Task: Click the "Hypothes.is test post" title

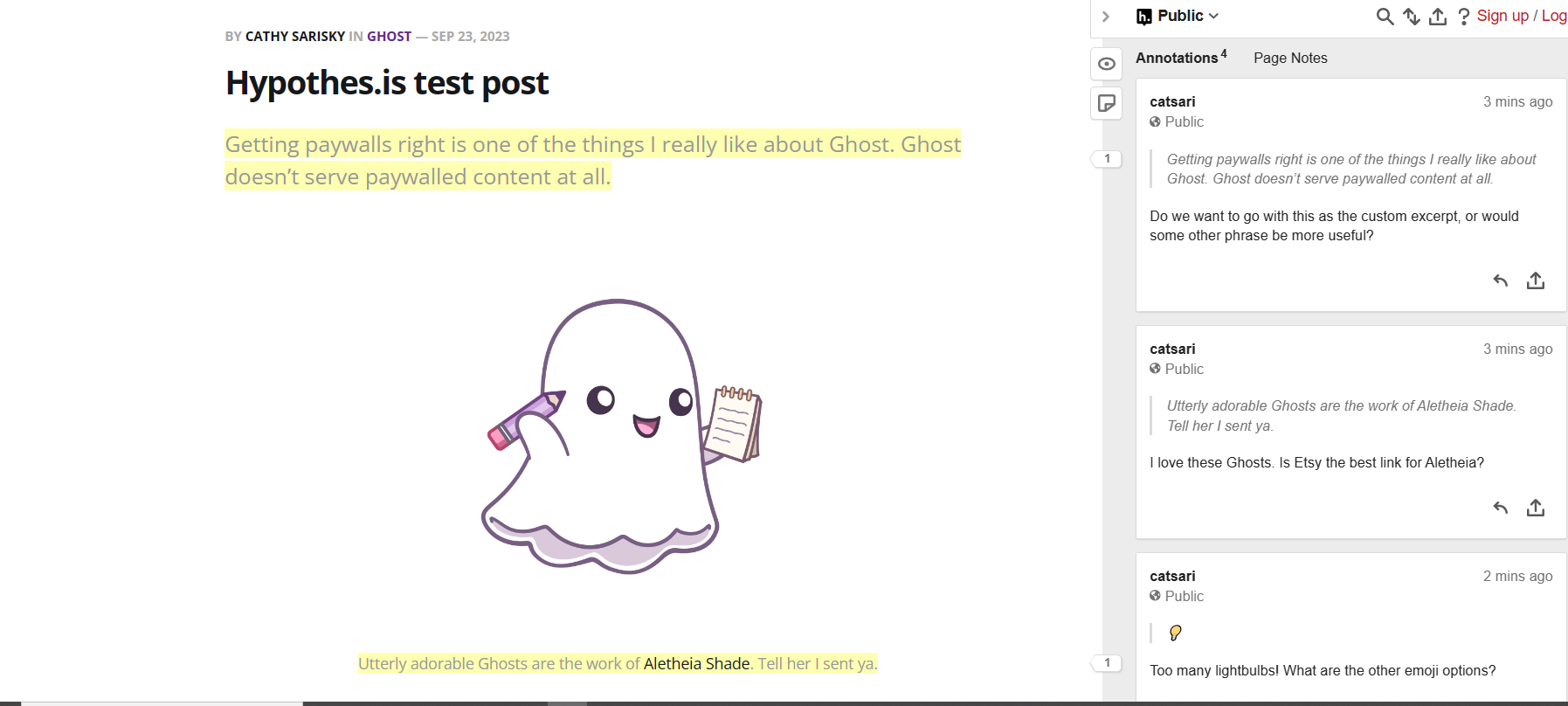Action: click(387, 83)
